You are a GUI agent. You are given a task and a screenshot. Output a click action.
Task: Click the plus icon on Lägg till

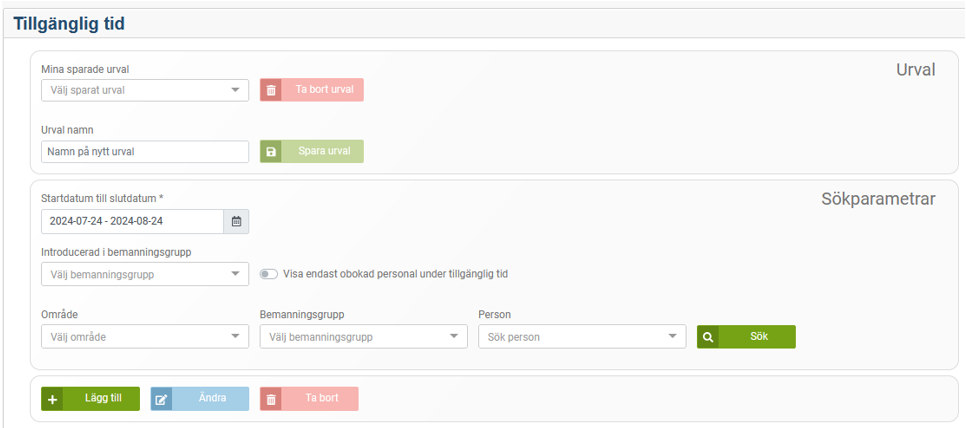tap(53, 399)
